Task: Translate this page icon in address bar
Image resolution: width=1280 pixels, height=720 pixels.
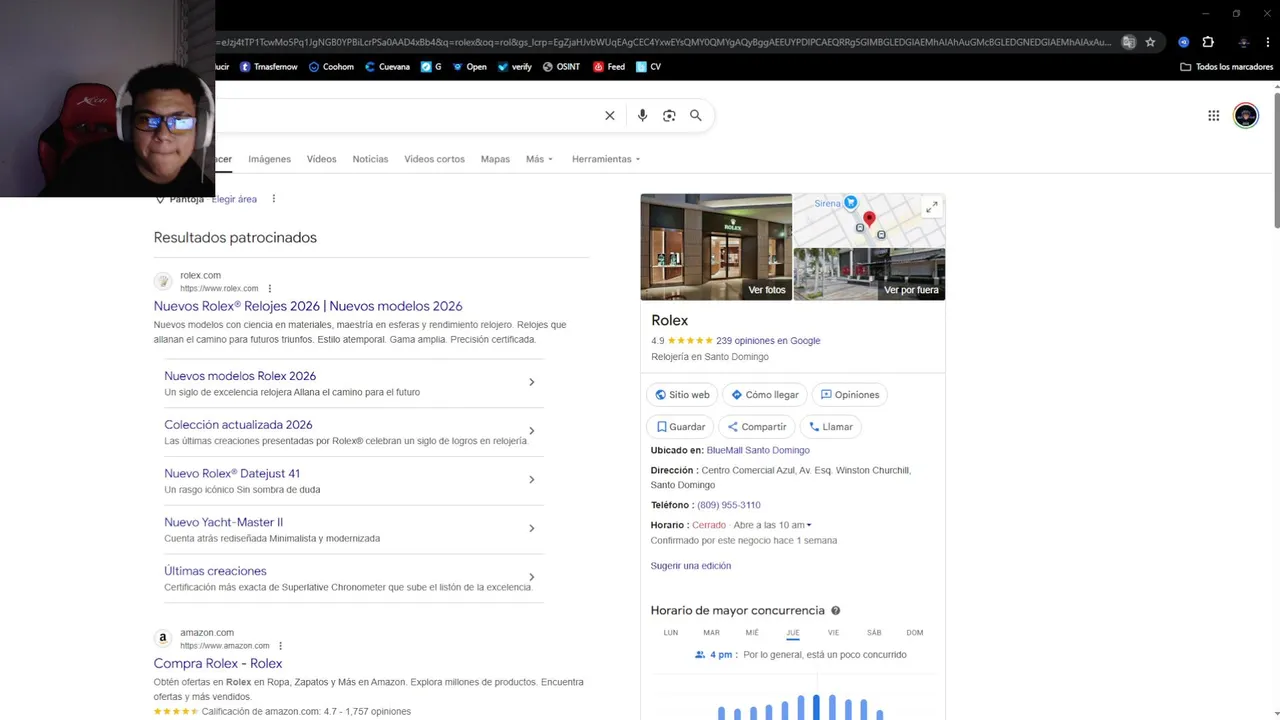Action: pyautogui.click(x=1129, y=42)
